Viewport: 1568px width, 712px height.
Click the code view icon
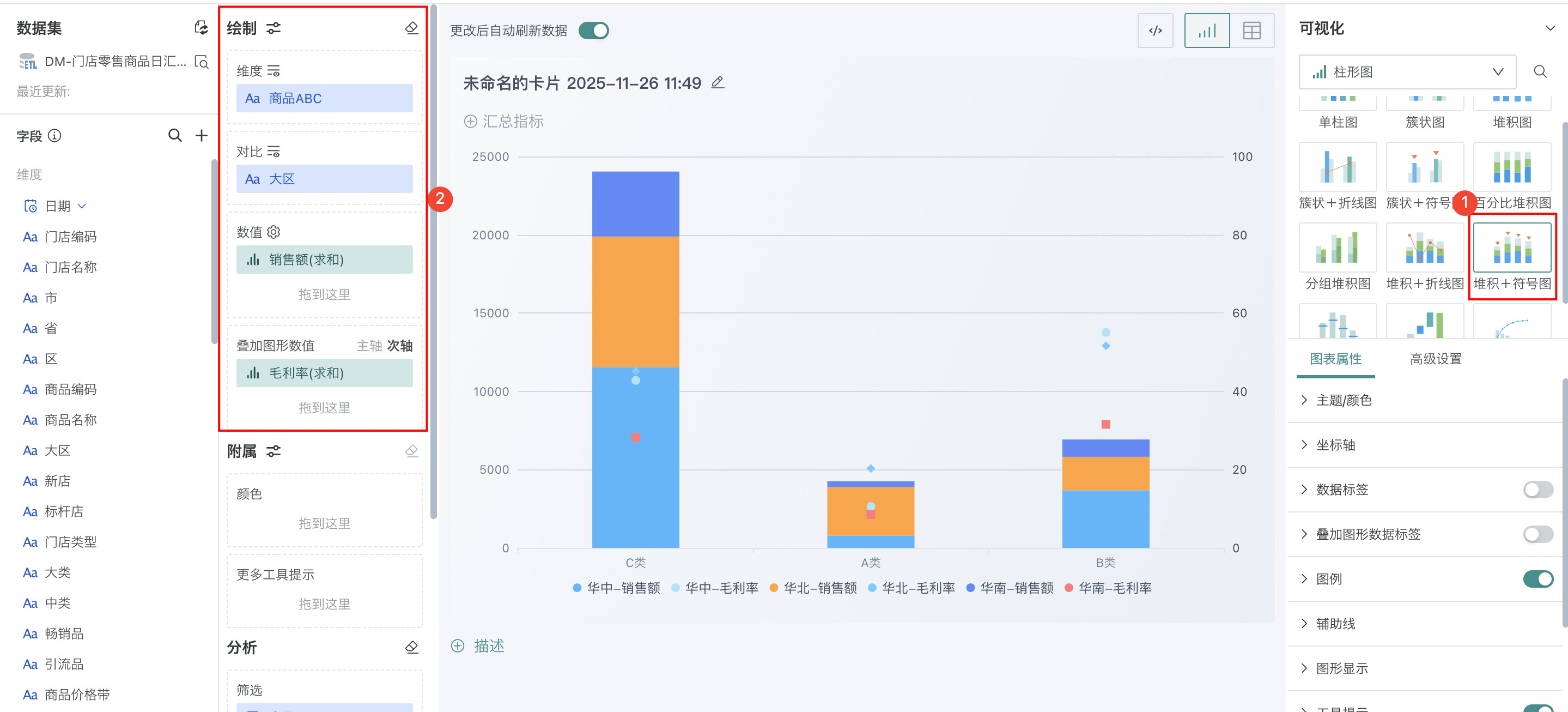coord(1154,31)
